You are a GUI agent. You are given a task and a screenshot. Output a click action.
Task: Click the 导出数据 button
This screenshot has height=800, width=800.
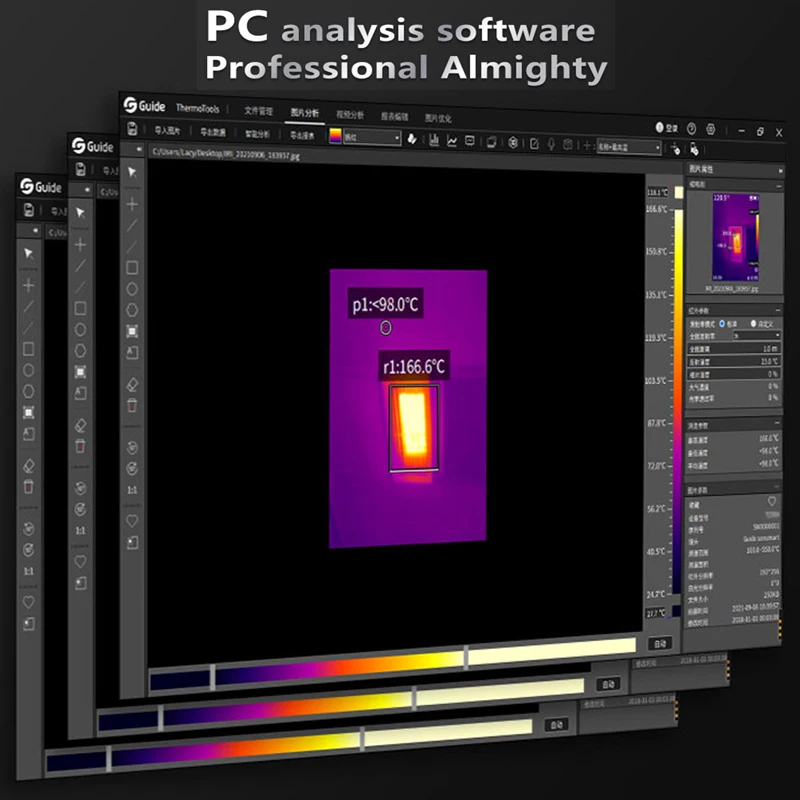213,132
